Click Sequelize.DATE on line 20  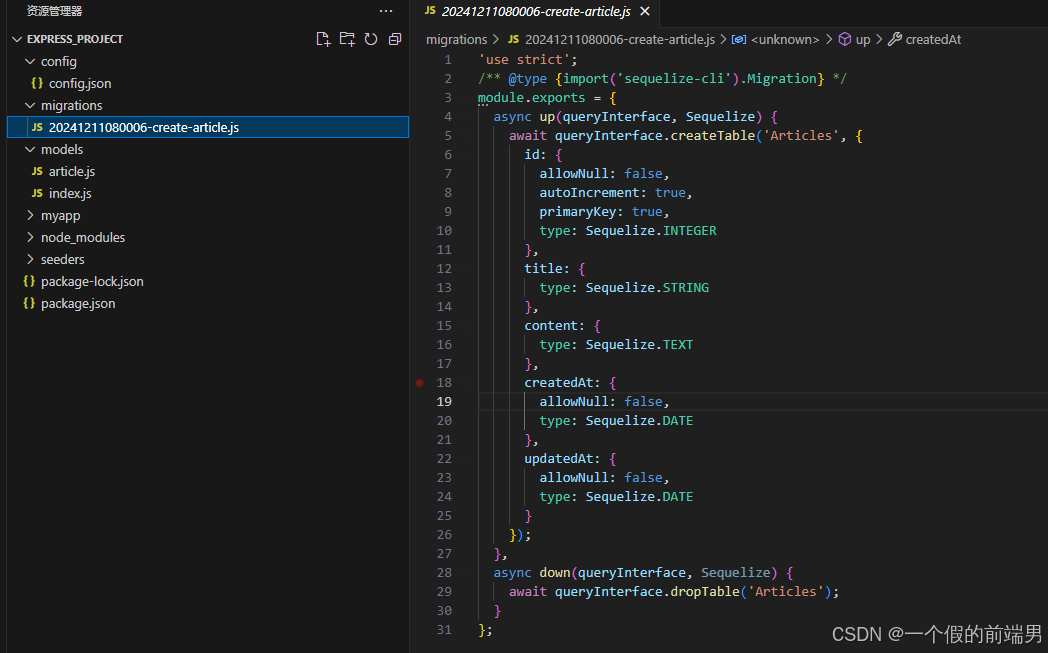(x=639, y=421)
